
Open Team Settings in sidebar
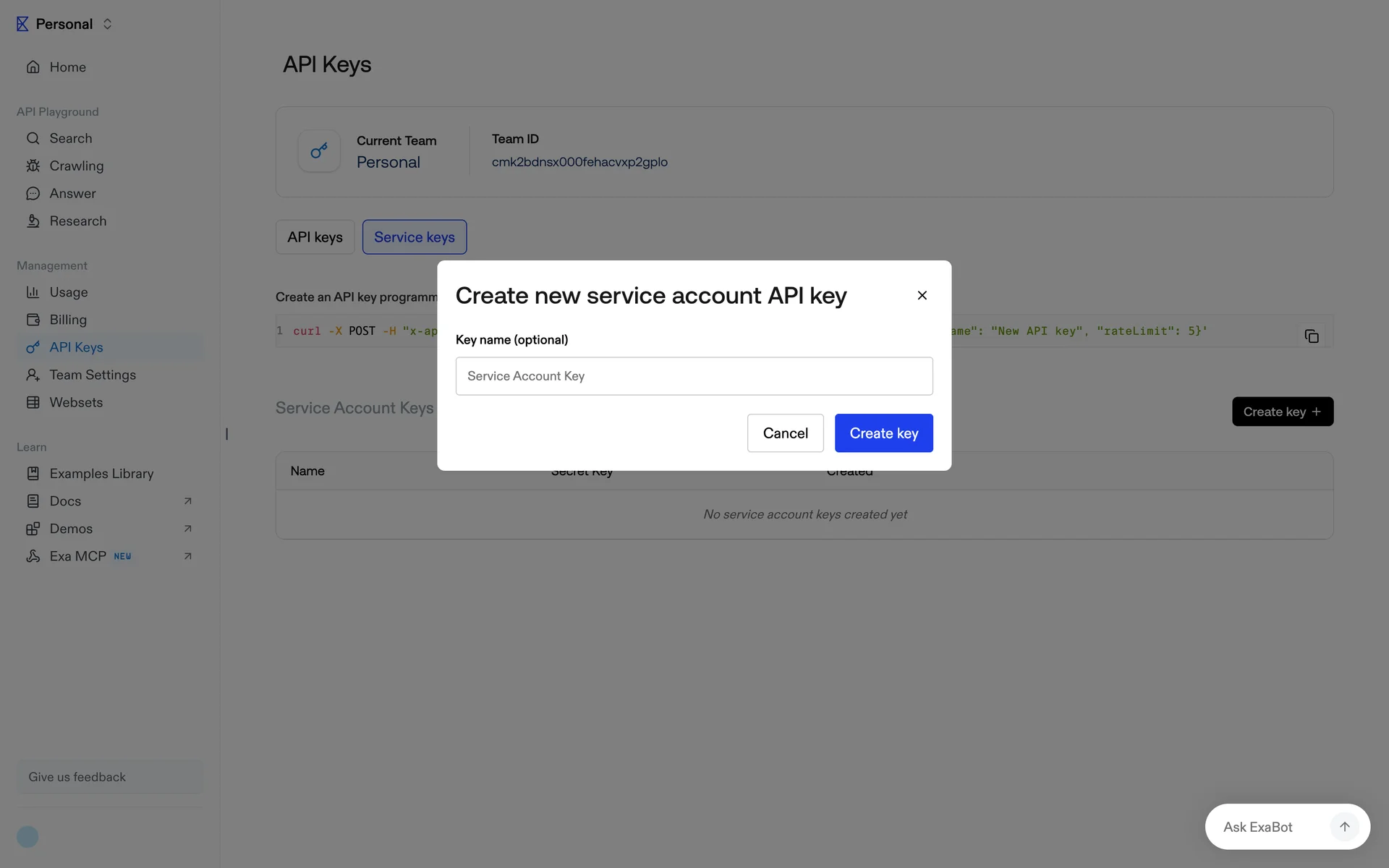pyautogui.click(x=93, y=375)
